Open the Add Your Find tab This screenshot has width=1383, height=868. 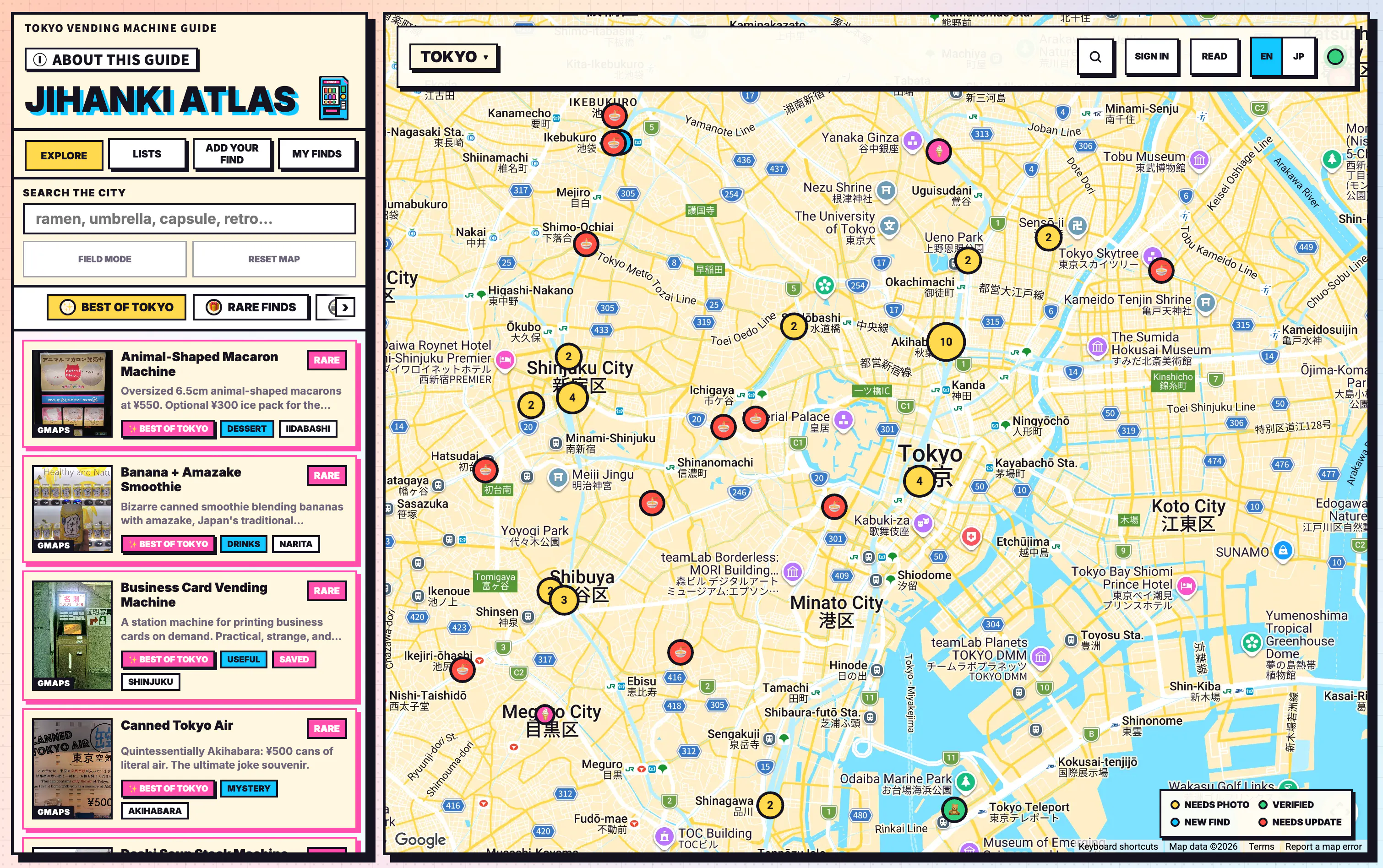point(232,154)
